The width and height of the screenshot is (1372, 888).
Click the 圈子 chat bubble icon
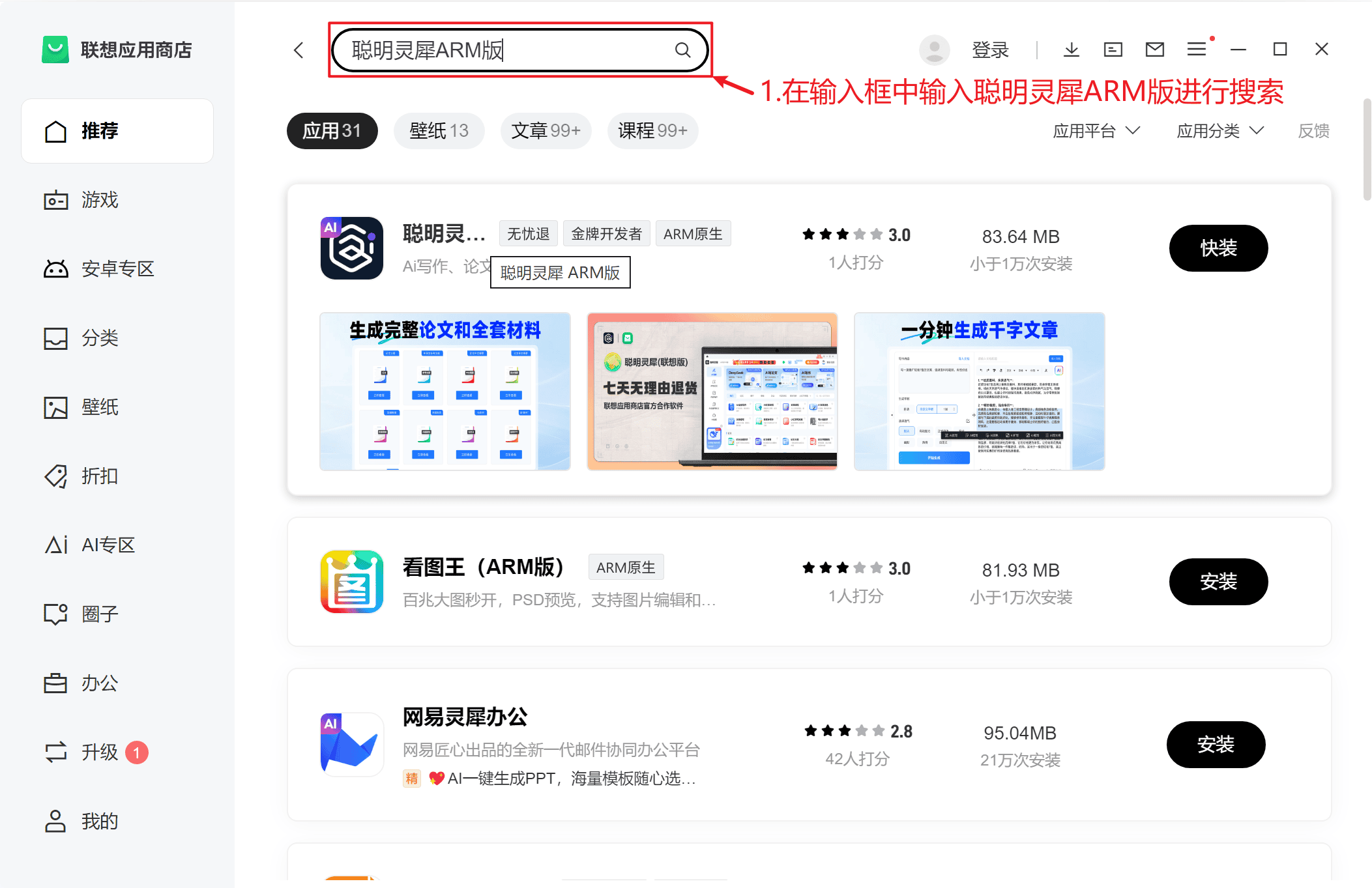[x=55, y=614]
